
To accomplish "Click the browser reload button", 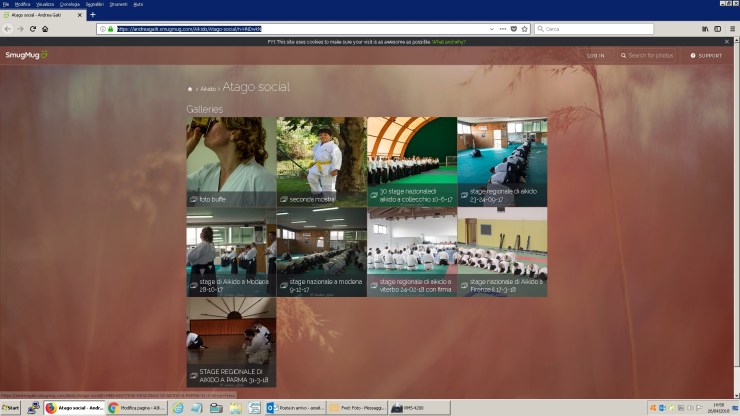I will pos(32,29).
